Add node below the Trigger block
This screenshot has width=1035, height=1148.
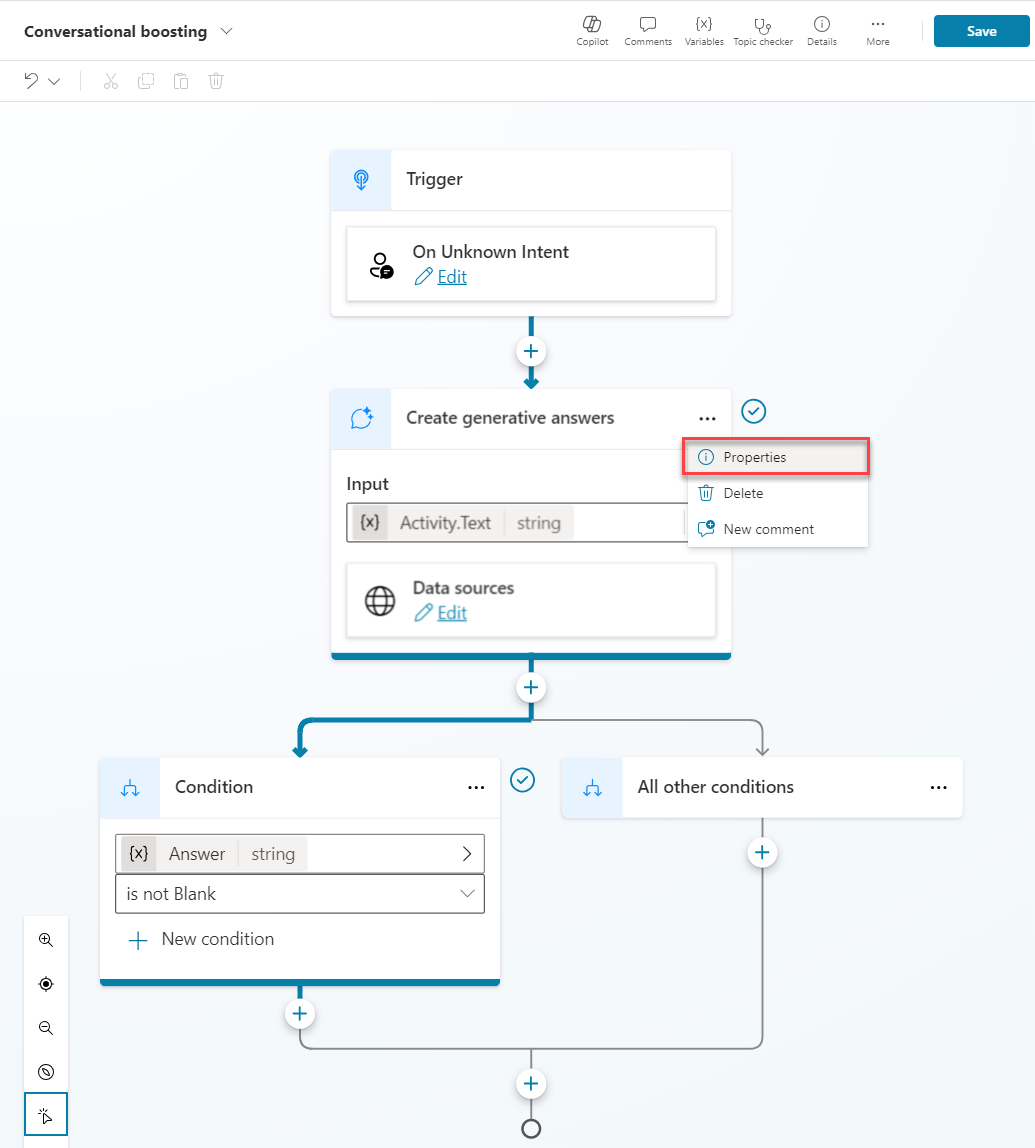click(531, 352)
